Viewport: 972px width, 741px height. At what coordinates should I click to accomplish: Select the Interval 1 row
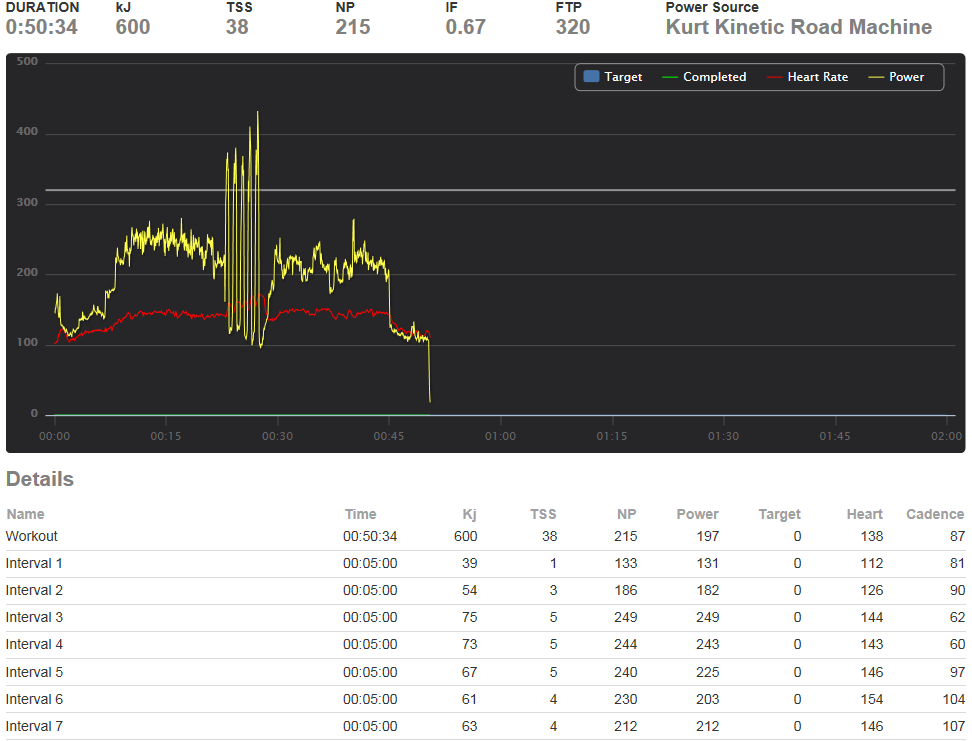[x=485, y=564]
